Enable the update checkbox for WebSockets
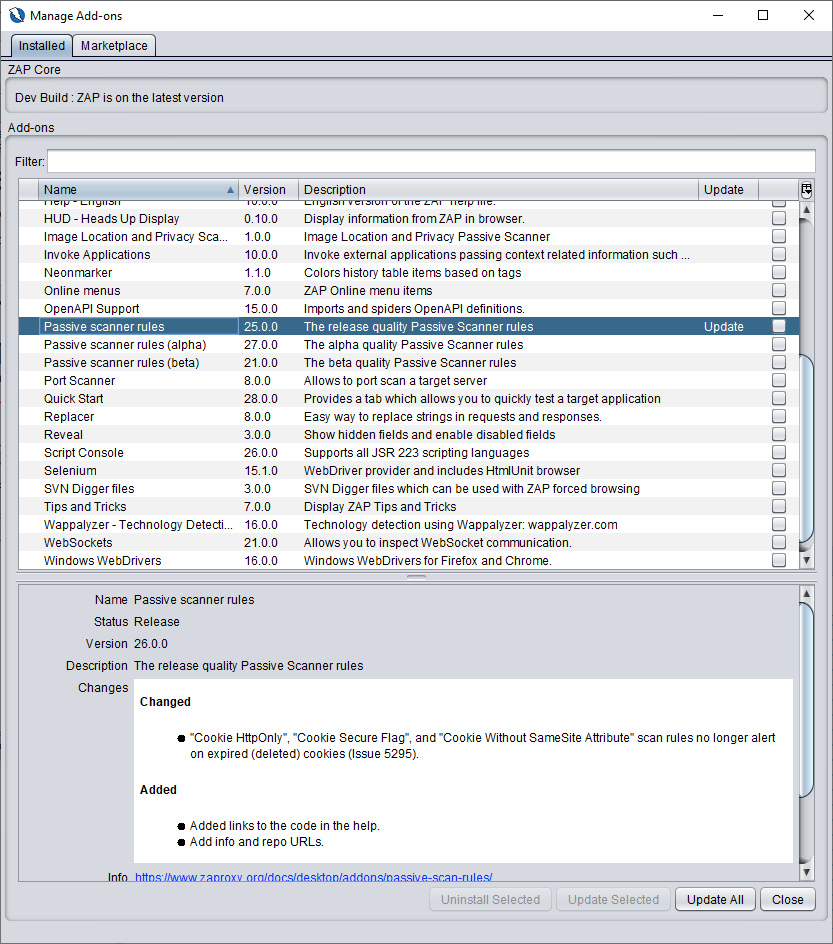The image size is (833, 944). click(779, 542)
